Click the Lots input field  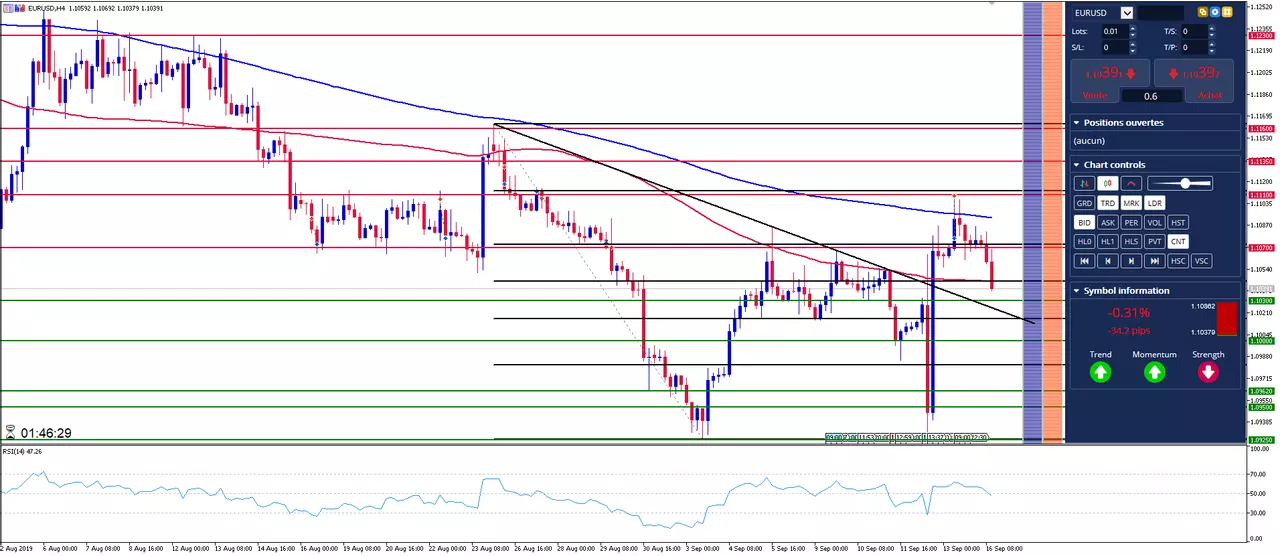point(1115,31)
